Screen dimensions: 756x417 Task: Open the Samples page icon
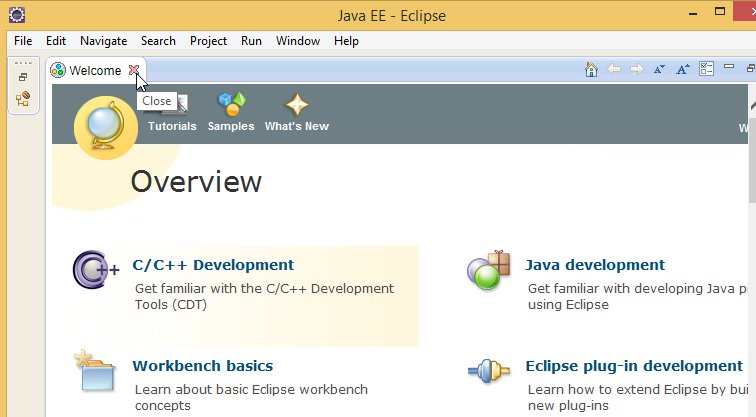232,104
